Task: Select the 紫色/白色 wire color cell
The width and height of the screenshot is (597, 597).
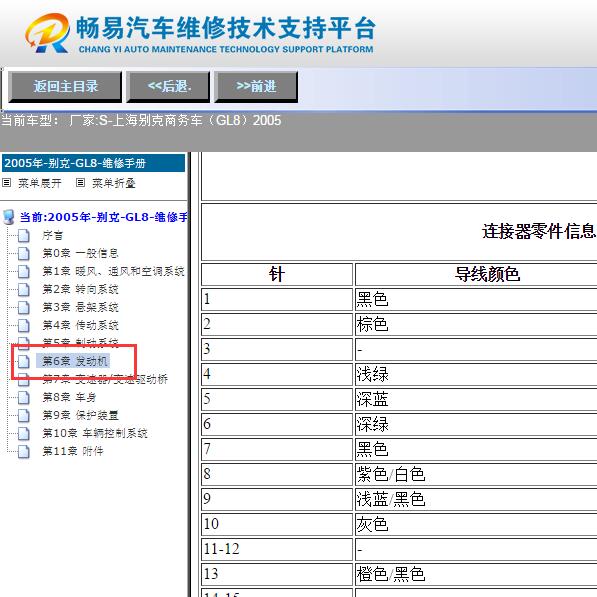Action: 476,474
